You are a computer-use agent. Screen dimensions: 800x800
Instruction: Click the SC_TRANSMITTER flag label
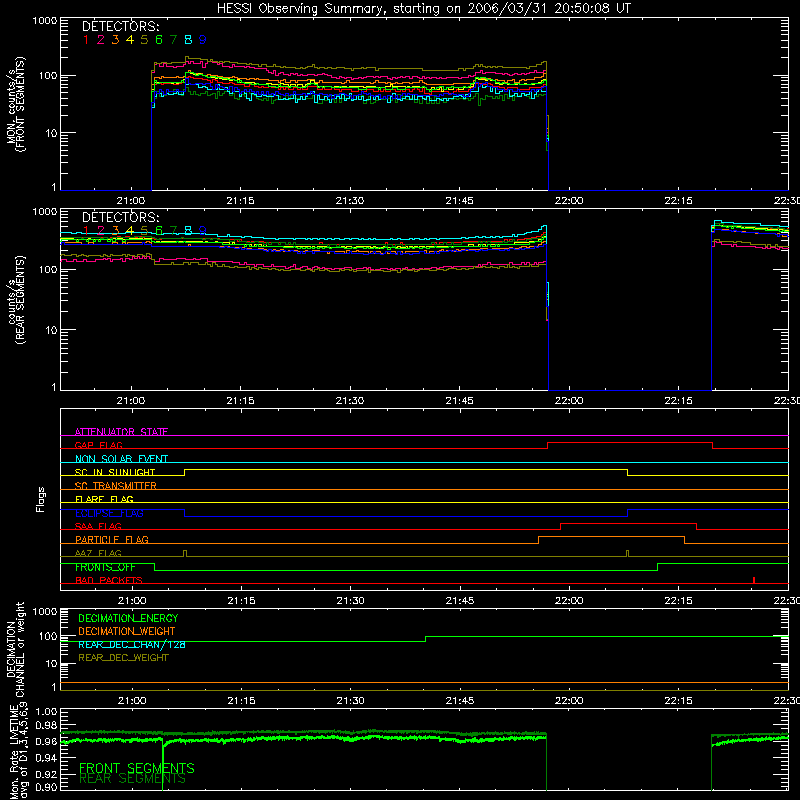click(116, 486)
